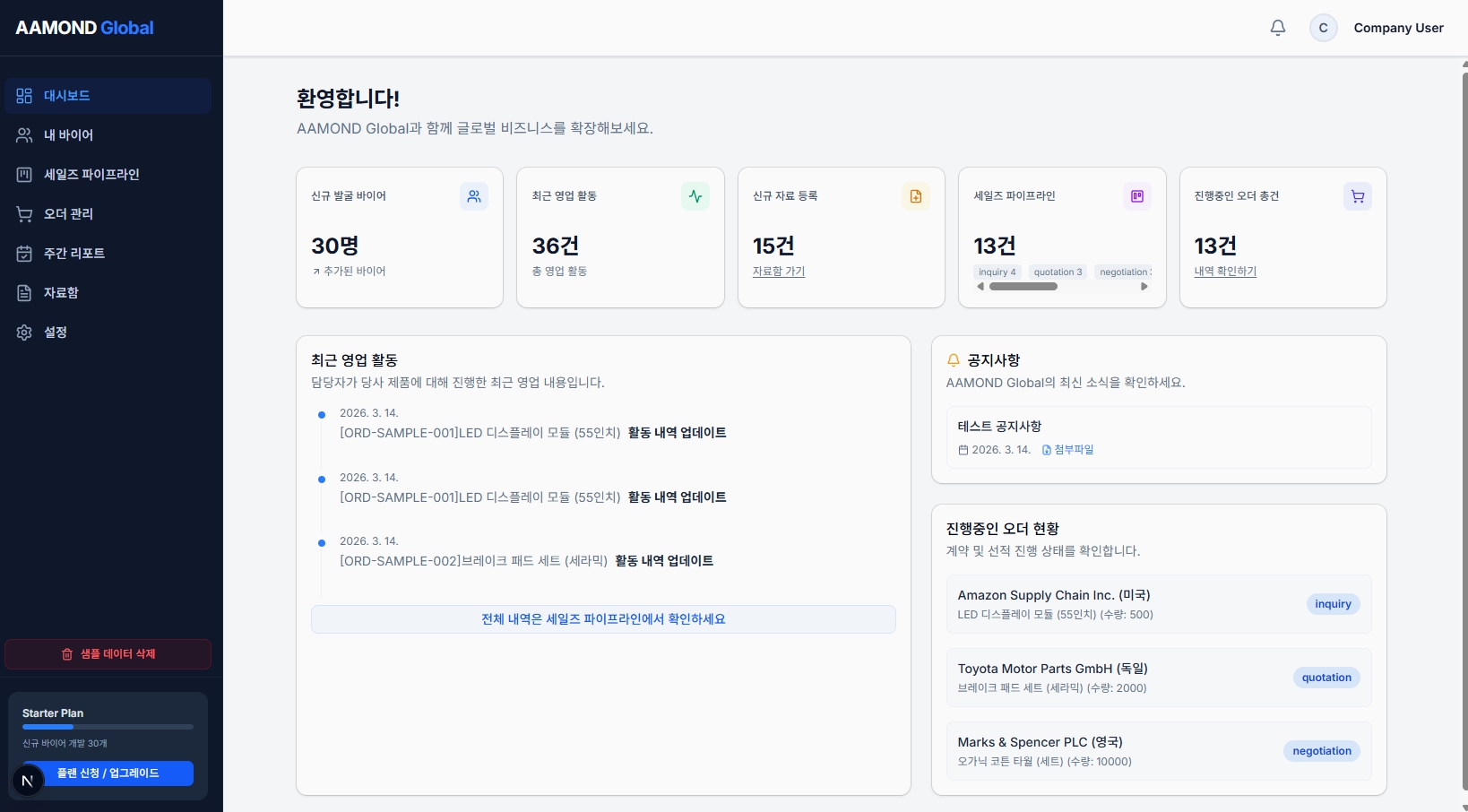Click the activity pulse icon on 최근 영업 활동 card
The height and width of the screenshot is (812, 1468).
tap(695, 196)
